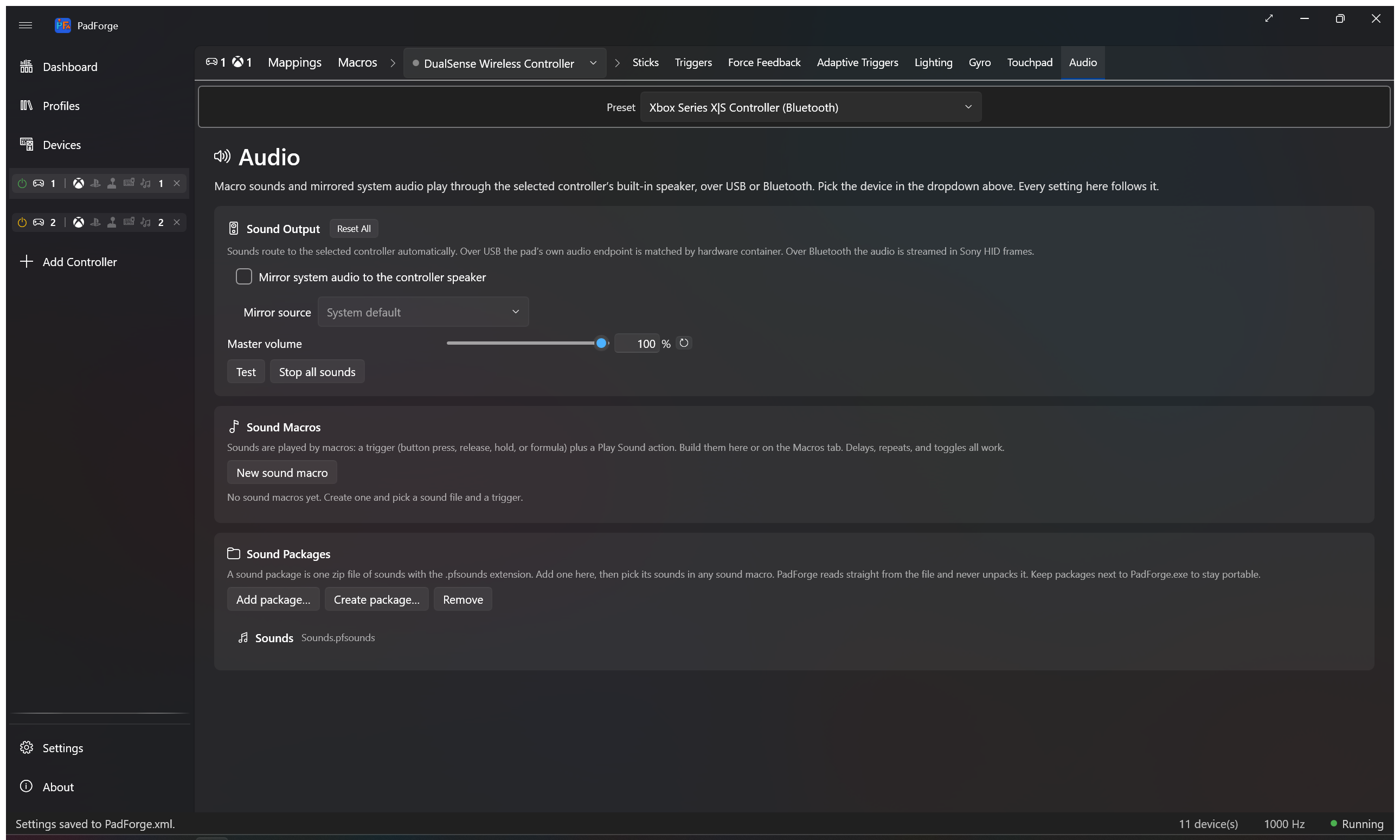Viewport: 1400px width, 840px height.
Task: Click the Sound Macros note icon
Action: (x=233, y=426)
